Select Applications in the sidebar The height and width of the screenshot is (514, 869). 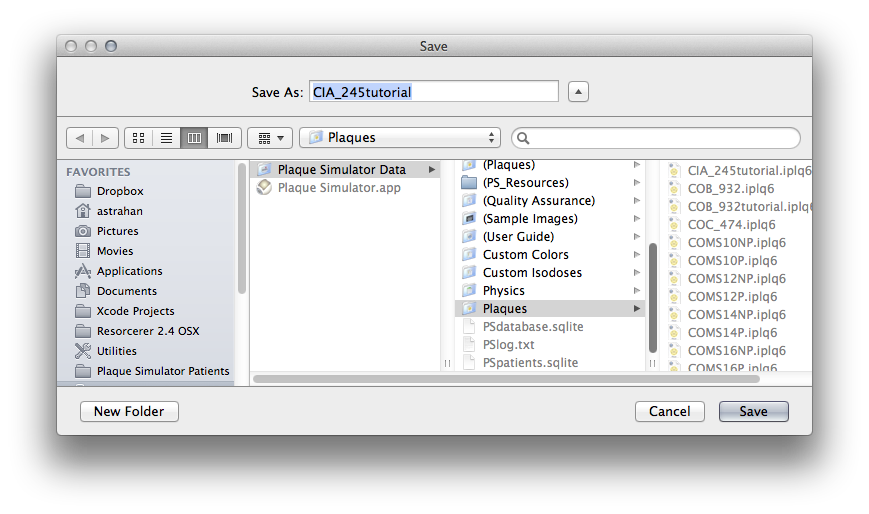129,271
